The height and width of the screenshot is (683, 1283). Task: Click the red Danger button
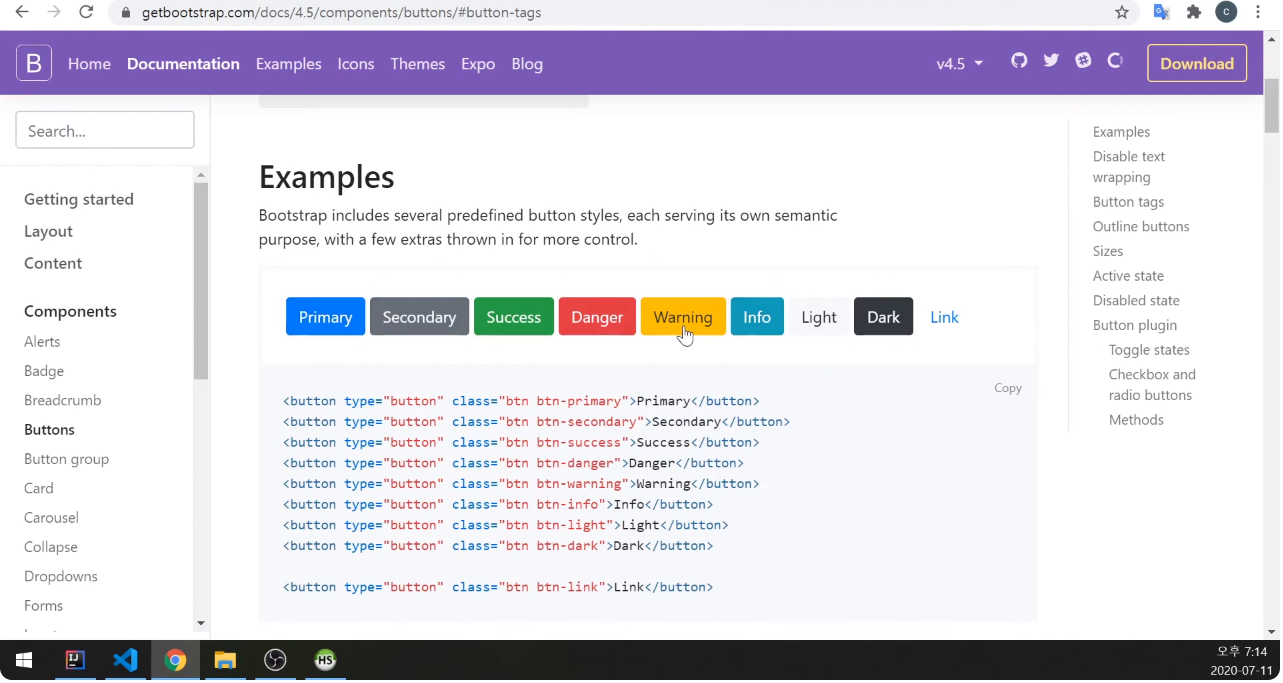597,317
